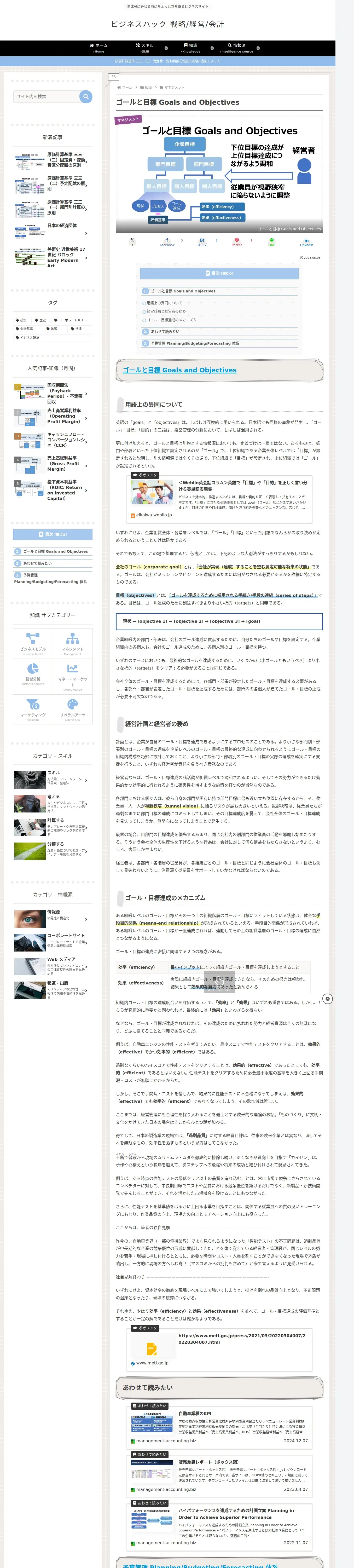Open the 投下資本利益率 (ROIC) ranked article

53,490
